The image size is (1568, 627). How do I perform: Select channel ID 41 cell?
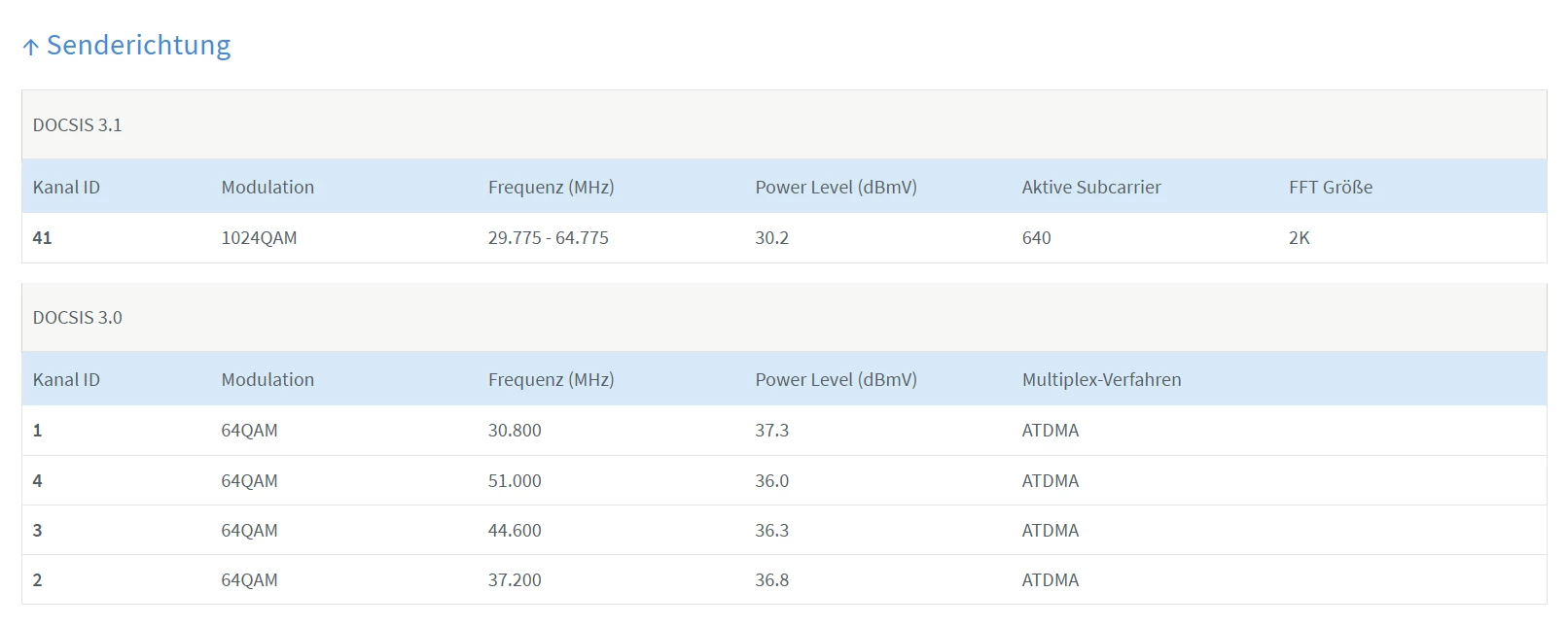tap(43, 238)
